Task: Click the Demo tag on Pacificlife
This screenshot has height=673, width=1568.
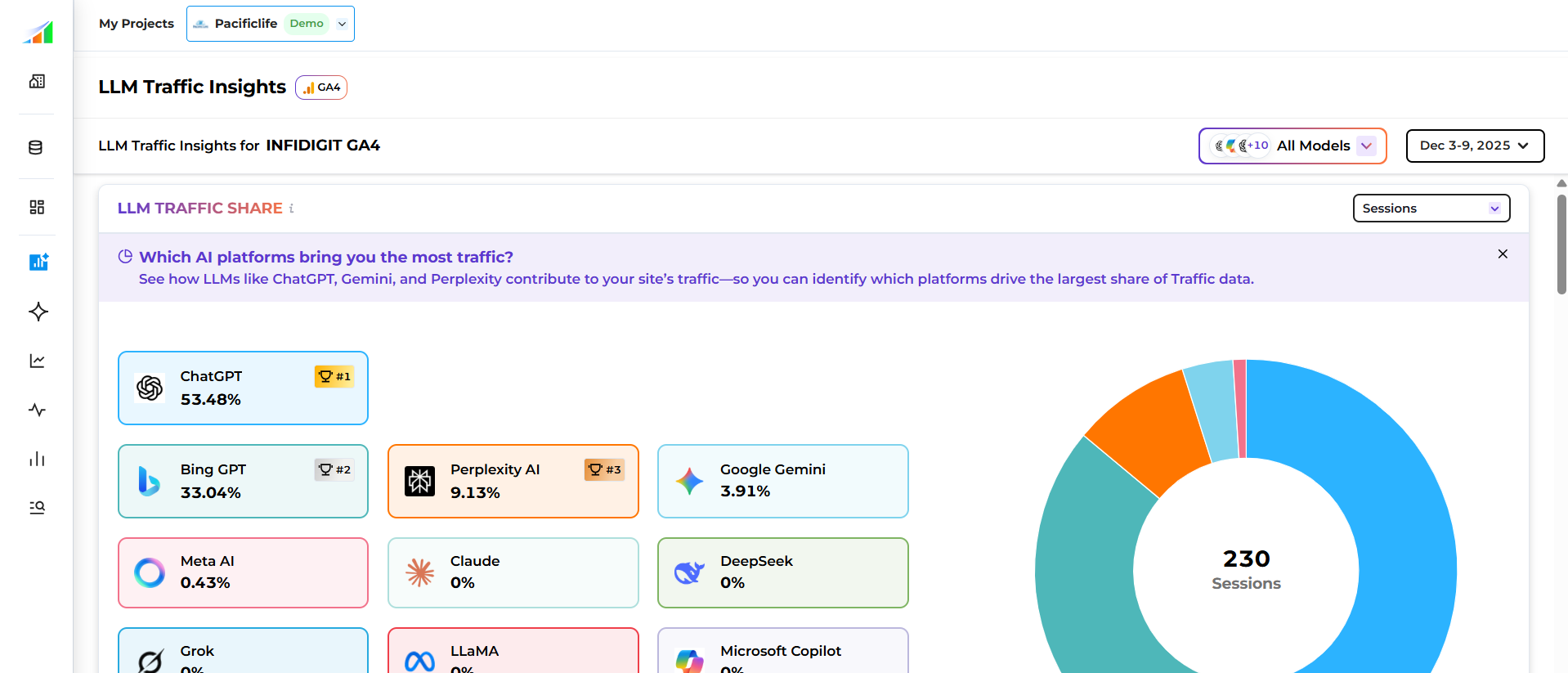Action: (307, 24)
